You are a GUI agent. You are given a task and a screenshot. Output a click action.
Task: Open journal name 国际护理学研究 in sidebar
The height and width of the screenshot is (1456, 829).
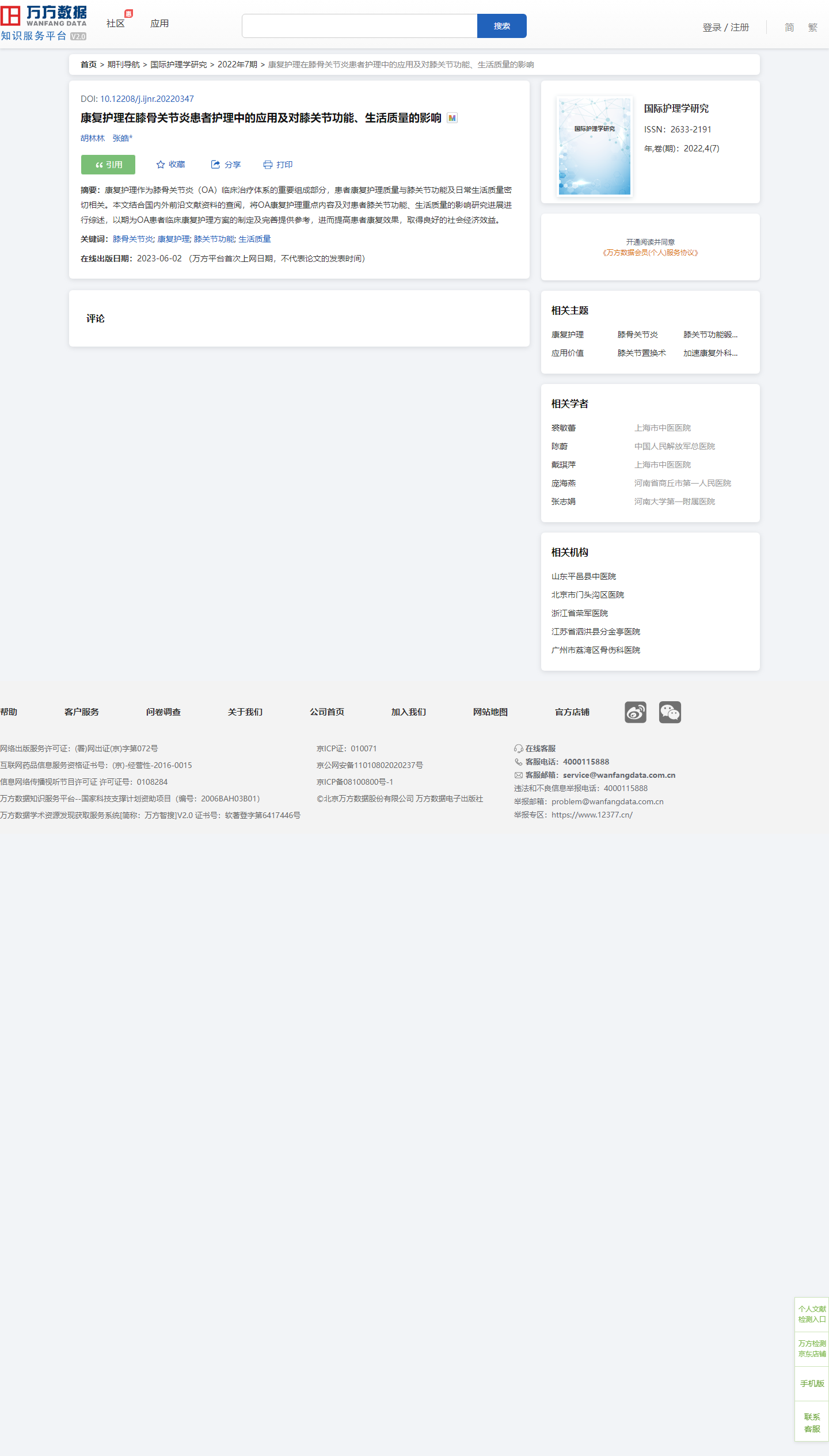(x=676, y=108)
